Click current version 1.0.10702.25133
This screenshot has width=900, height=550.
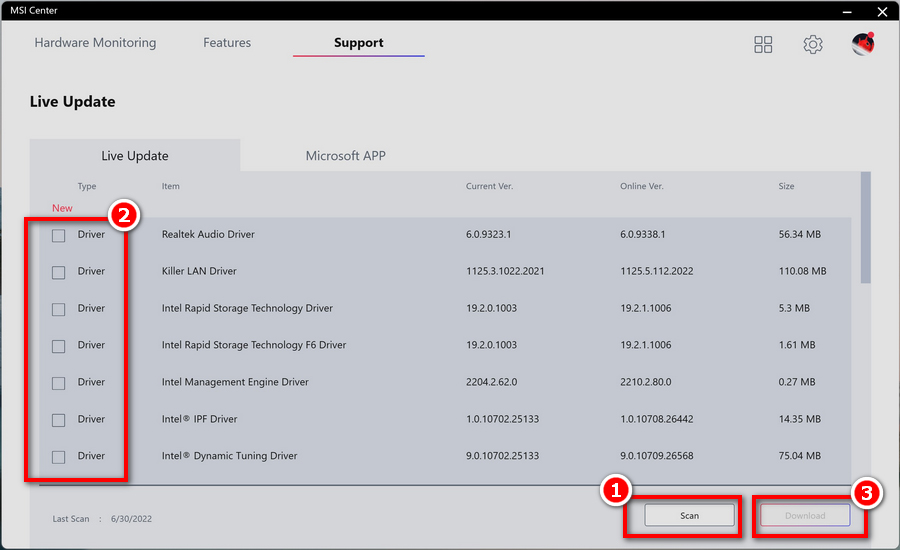pos(502,419)
